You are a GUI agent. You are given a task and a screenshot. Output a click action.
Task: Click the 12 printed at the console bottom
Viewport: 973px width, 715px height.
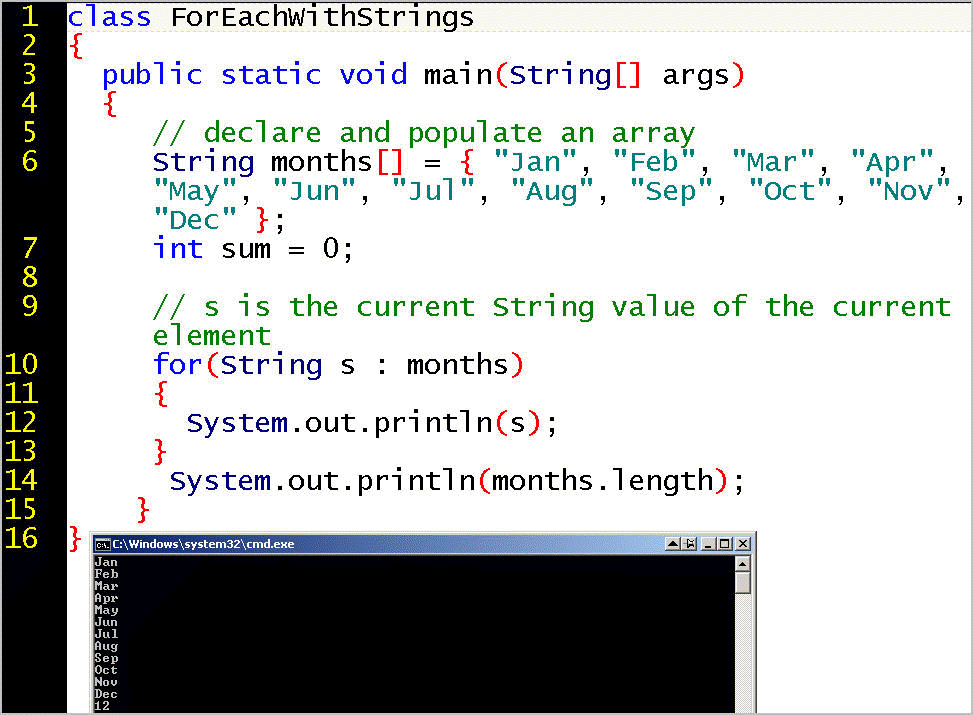point(103,706)
